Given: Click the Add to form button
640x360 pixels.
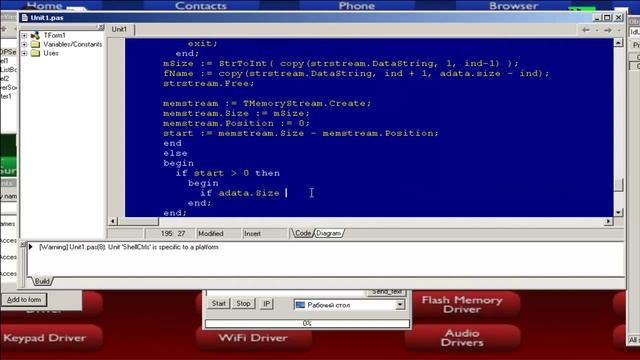Looking at the screenshot, I should pyautogui.click(x=24, y=300).
